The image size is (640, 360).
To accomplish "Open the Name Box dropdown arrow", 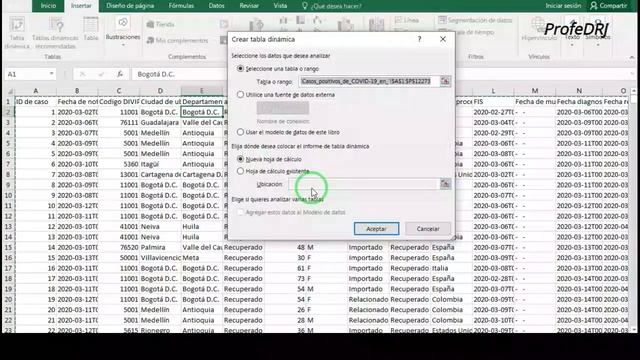I will pyautogui.click(x=51, y=74).
